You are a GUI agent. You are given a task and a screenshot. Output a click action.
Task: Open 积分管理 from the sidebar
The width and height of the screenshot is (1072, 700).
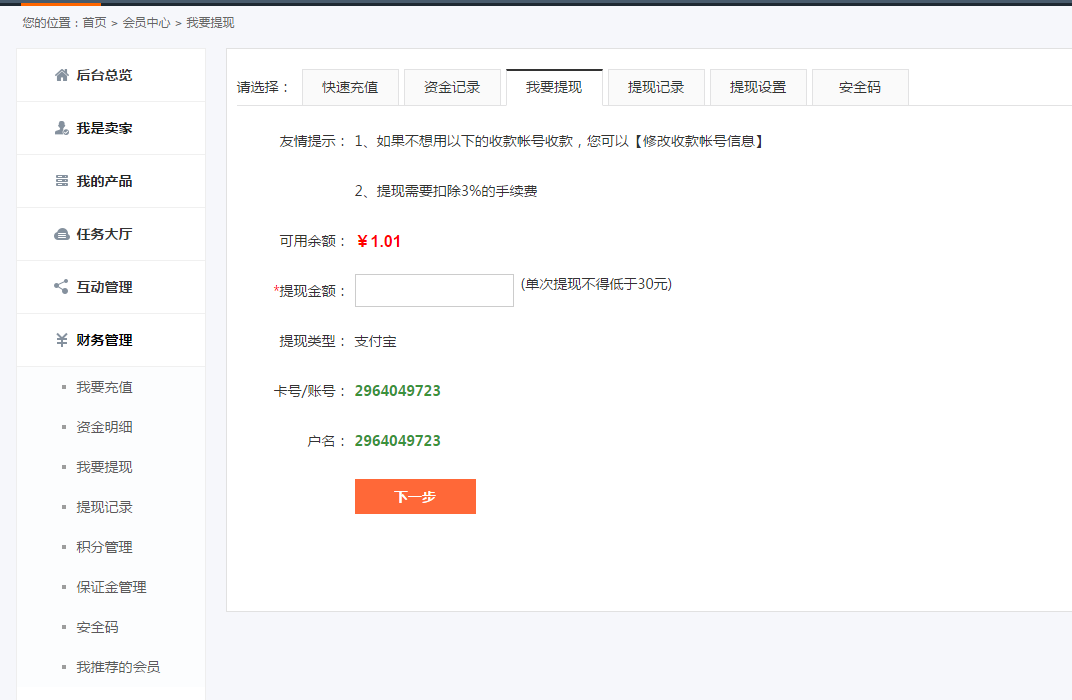click(103, 547)
